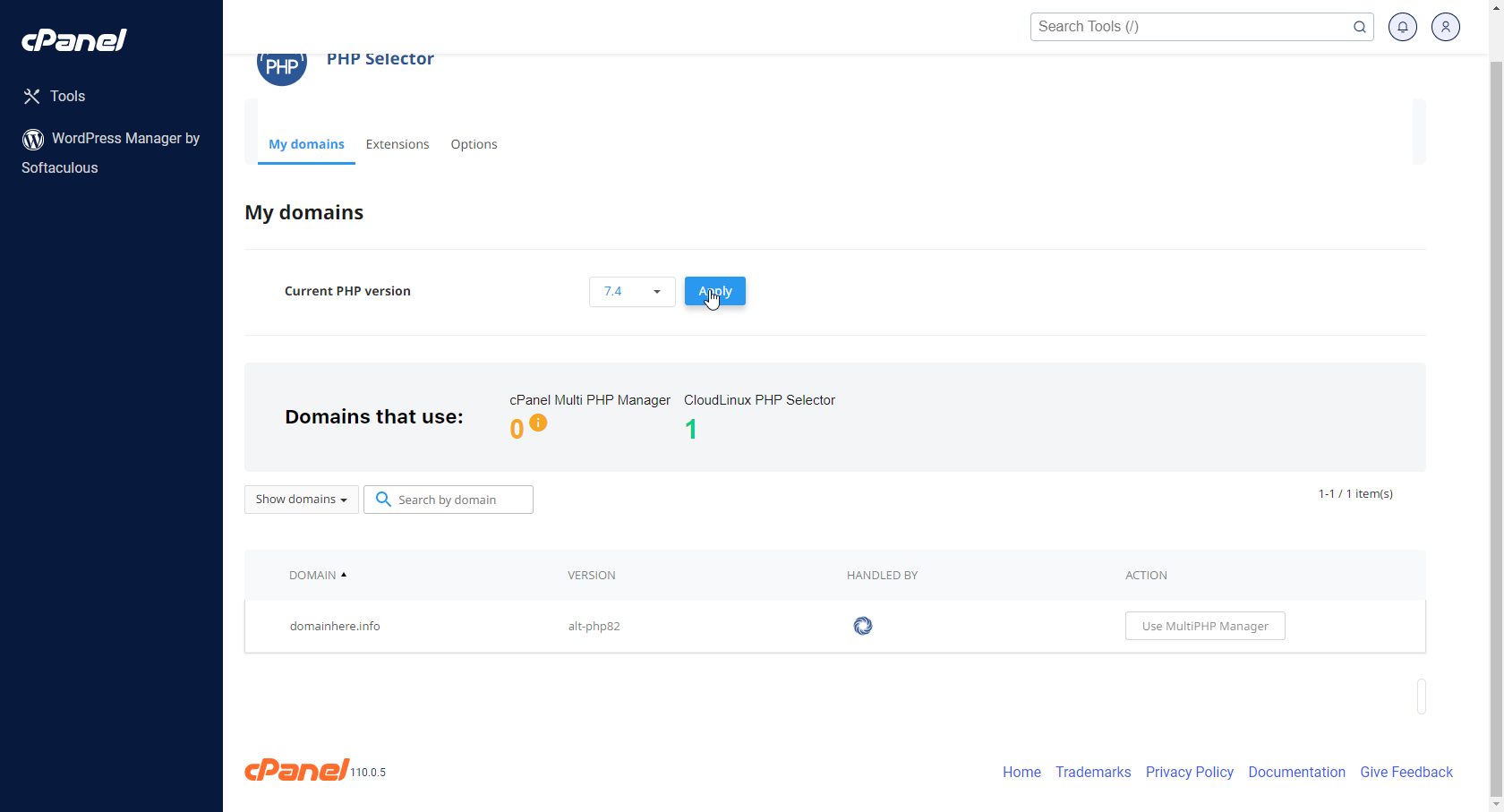
Task: Open the Options tab
Action: 474,144
